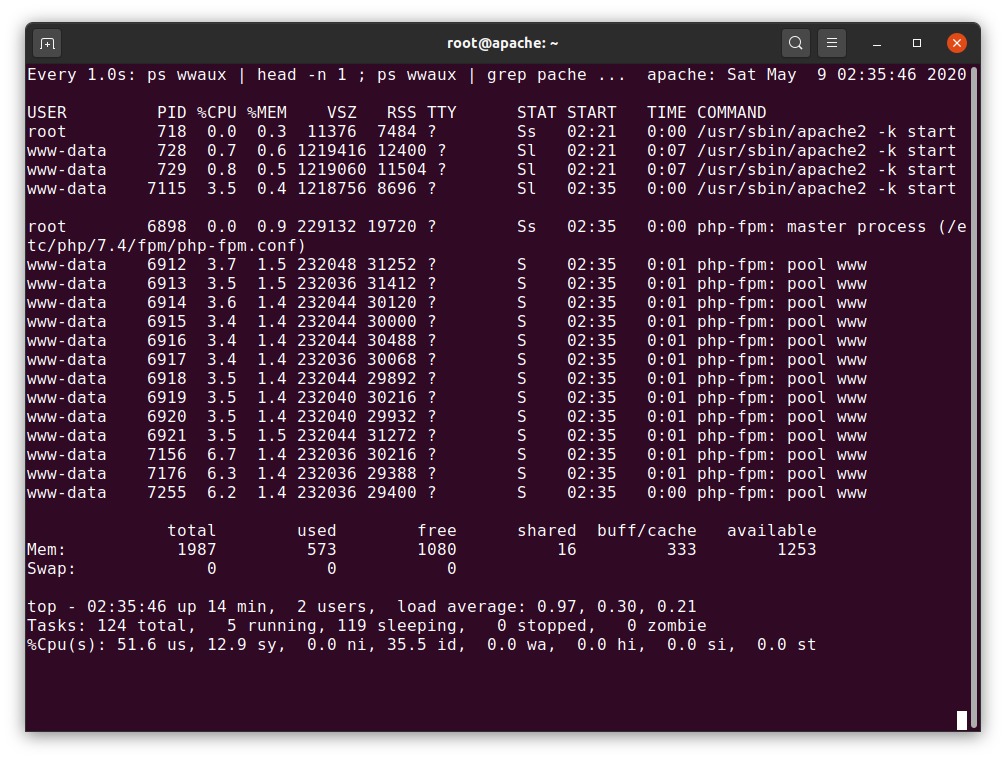Click RSS value 19720 of php-fpm master
The width and height of the screenshot is (1006, 760).
(x=391, y=226)
